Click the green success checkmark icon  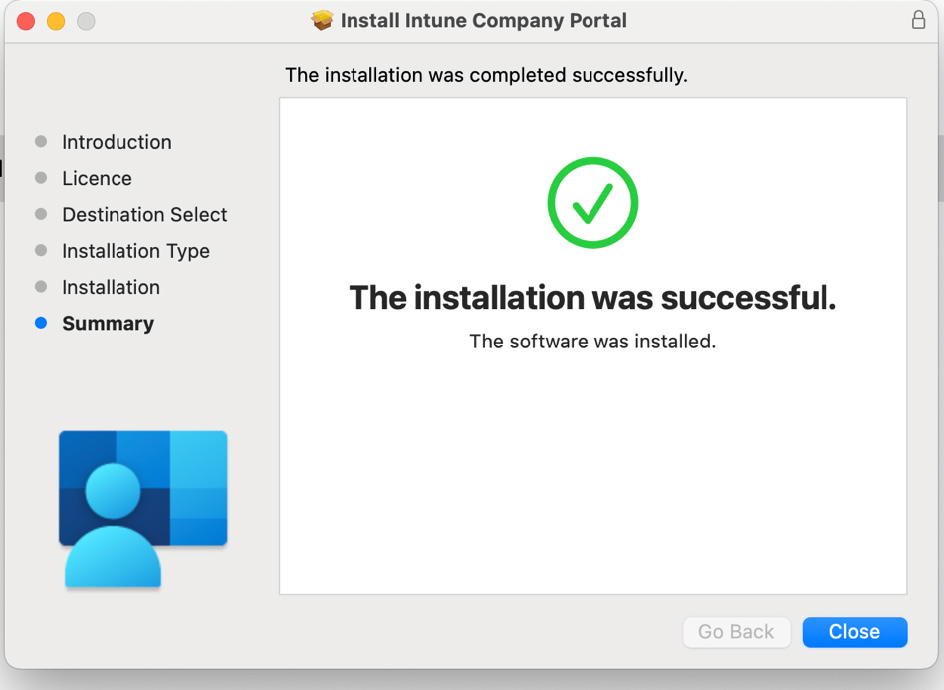click(x=592, y=202)
